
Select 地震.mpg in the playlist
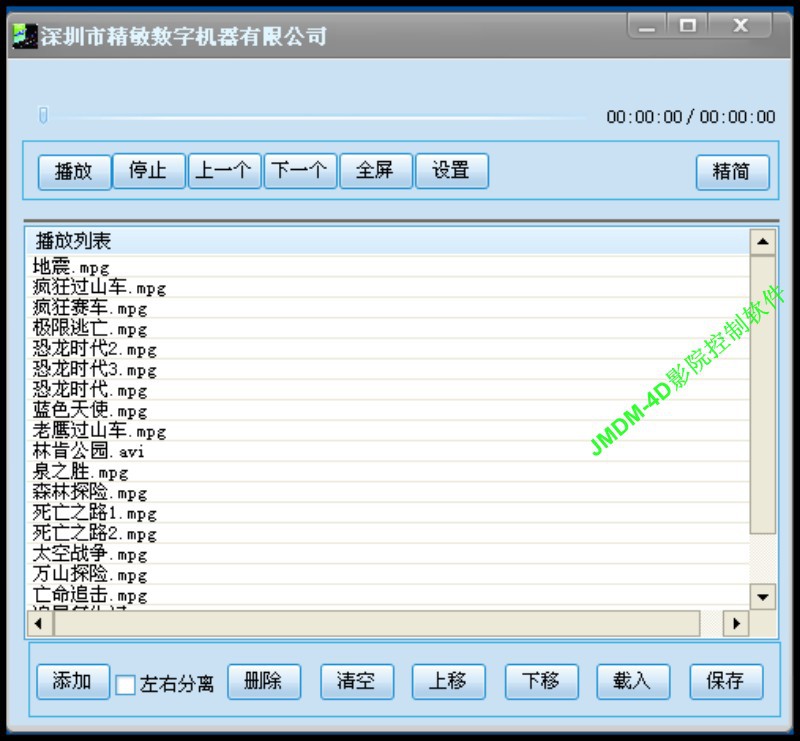(x=71, y=267)
